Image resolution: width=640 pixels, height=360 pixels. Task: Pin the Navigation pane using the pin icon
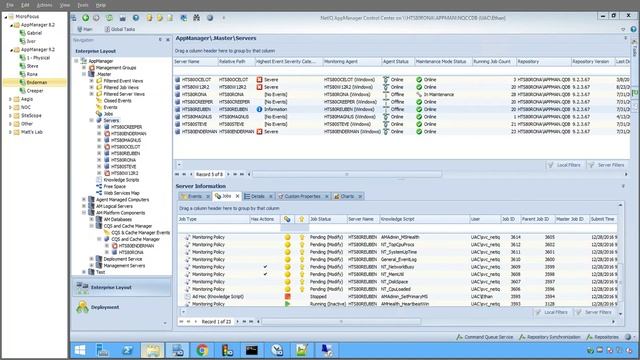point(160,40)
